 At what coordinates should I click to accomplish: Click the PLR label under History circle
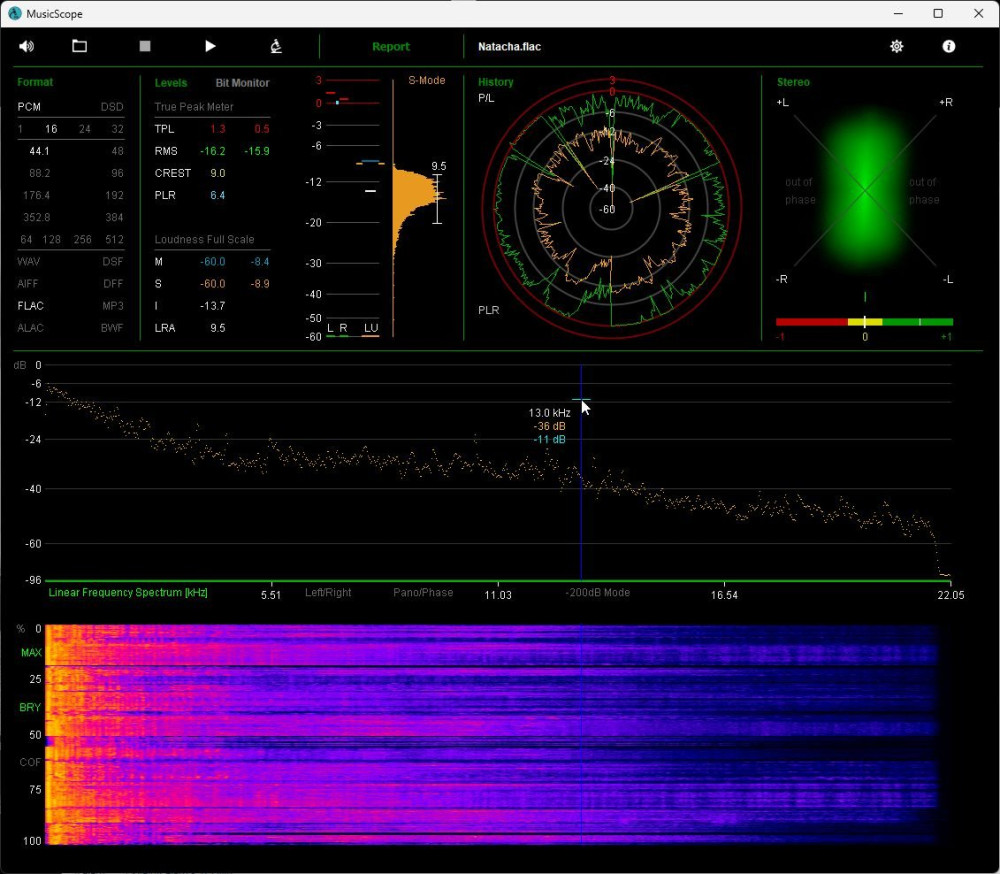(489, 310)
